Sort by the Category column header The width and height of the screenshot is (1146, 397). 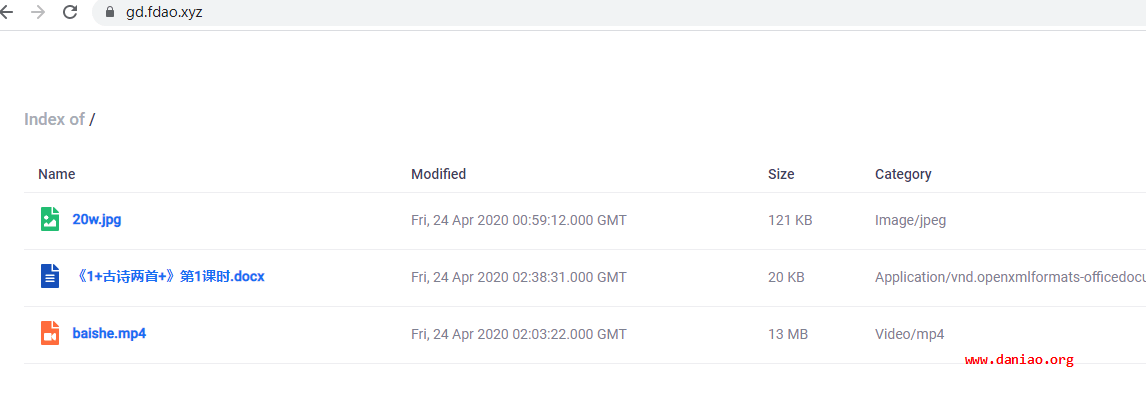click(903, 174)
